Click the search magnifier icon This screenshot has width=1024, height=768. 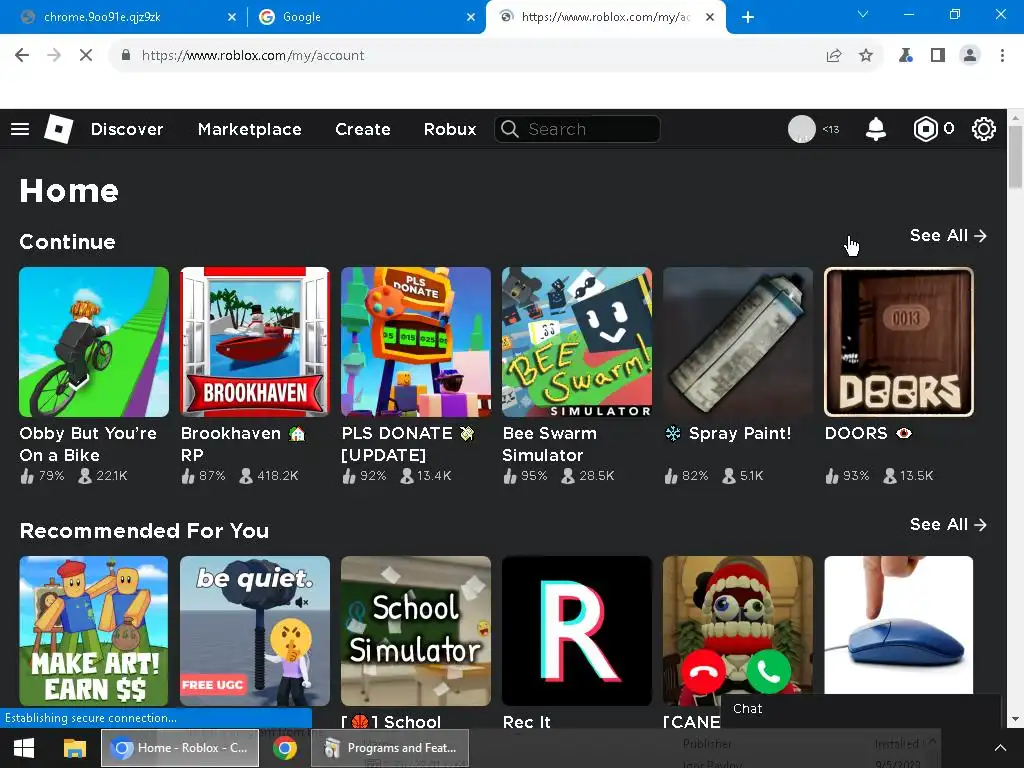[510, 129]
